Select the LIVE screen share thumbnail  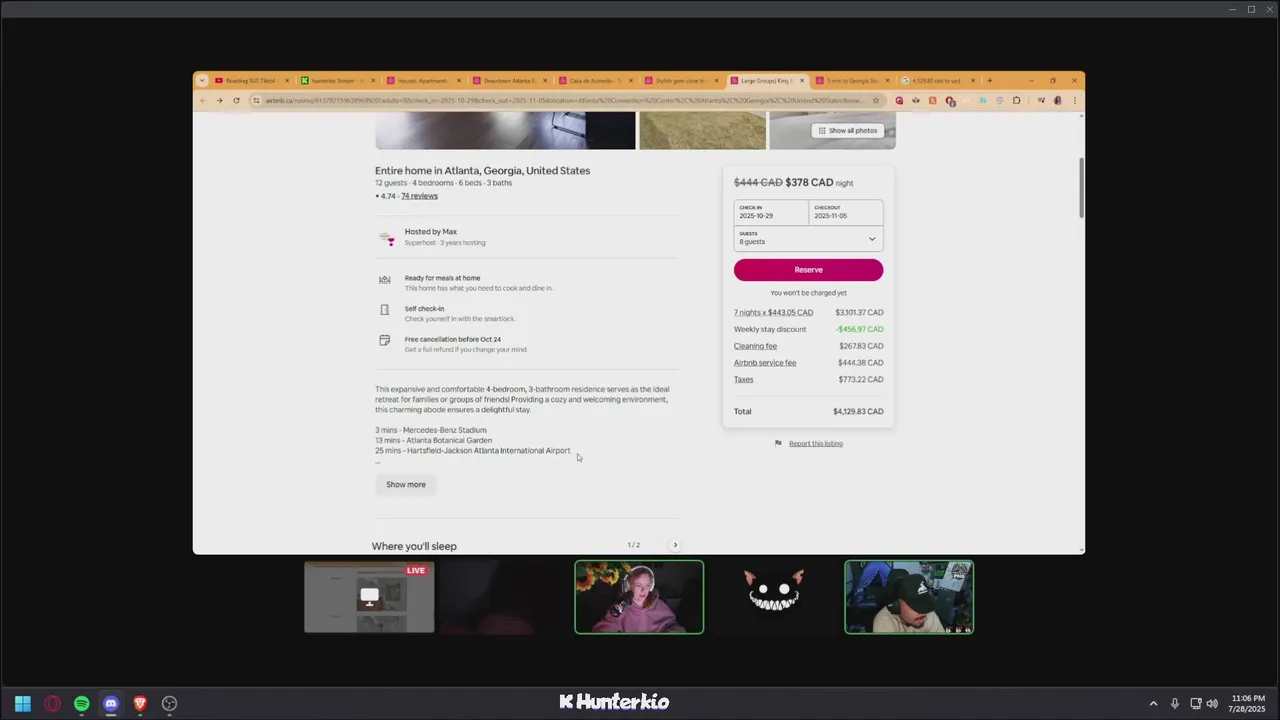pos(369,597)
